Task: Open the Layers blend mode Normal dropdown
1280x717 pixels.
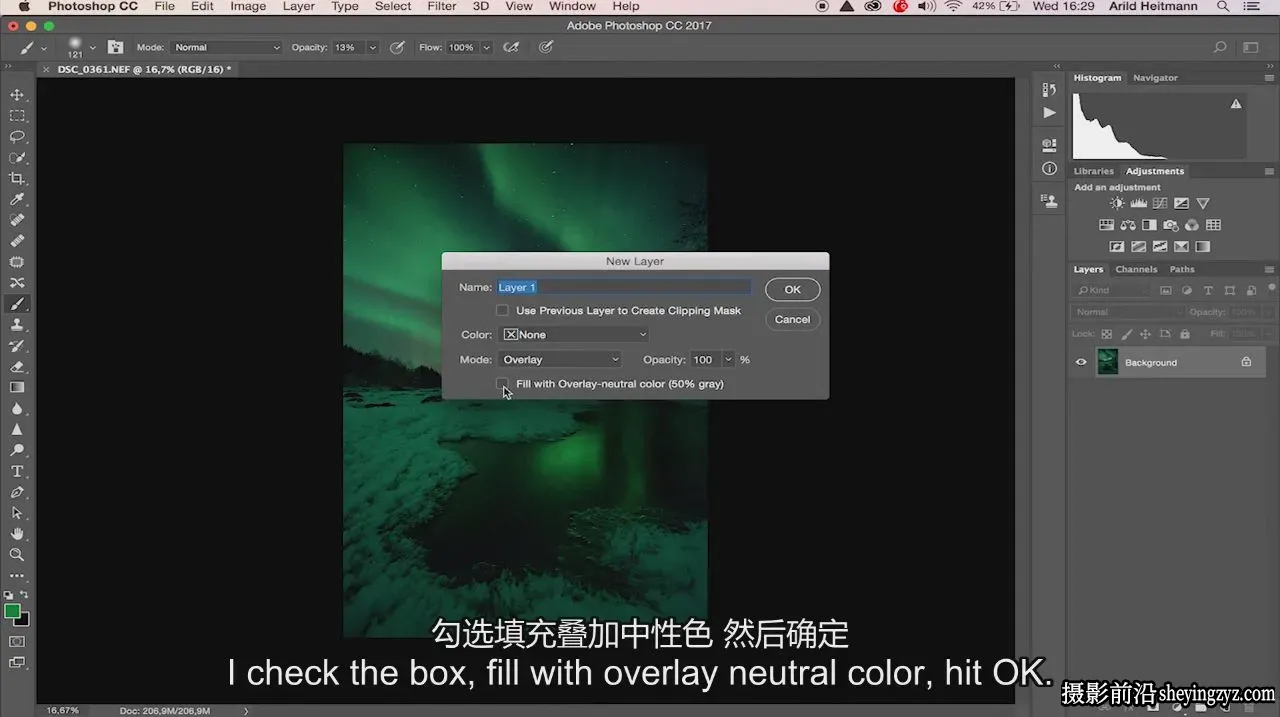Action: (1127, 312)
